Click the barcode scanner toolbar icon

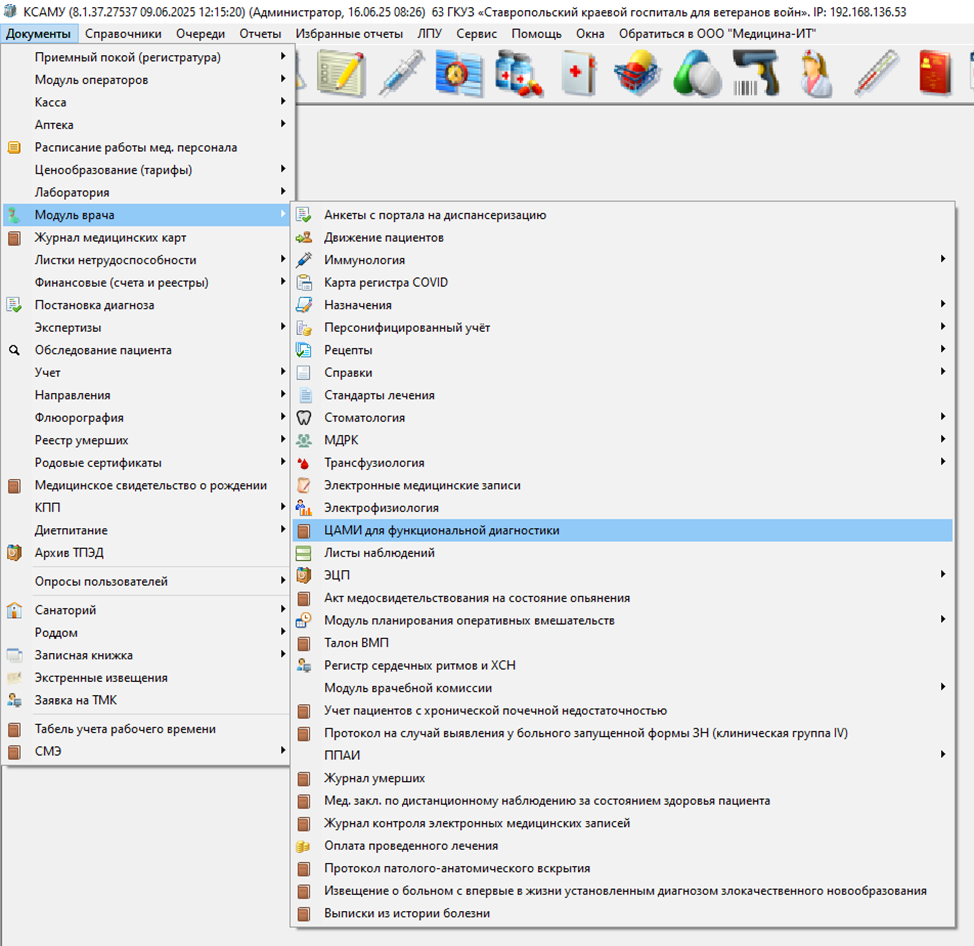(756, 74)
